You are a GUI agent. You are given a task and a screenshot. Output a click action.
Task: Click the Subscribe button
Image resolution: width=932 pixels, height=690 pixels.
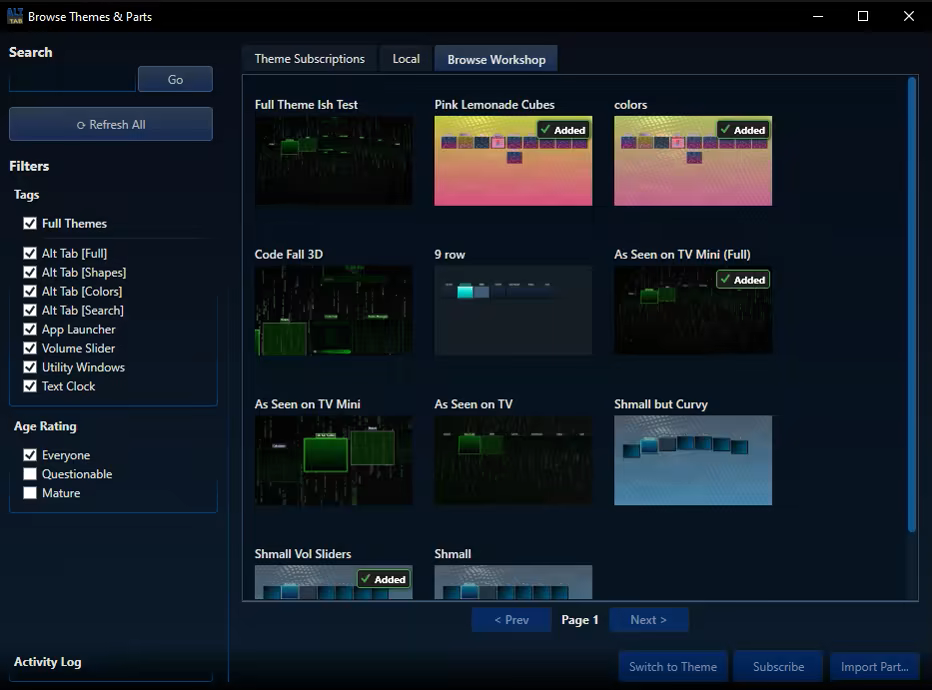point(778,667)
